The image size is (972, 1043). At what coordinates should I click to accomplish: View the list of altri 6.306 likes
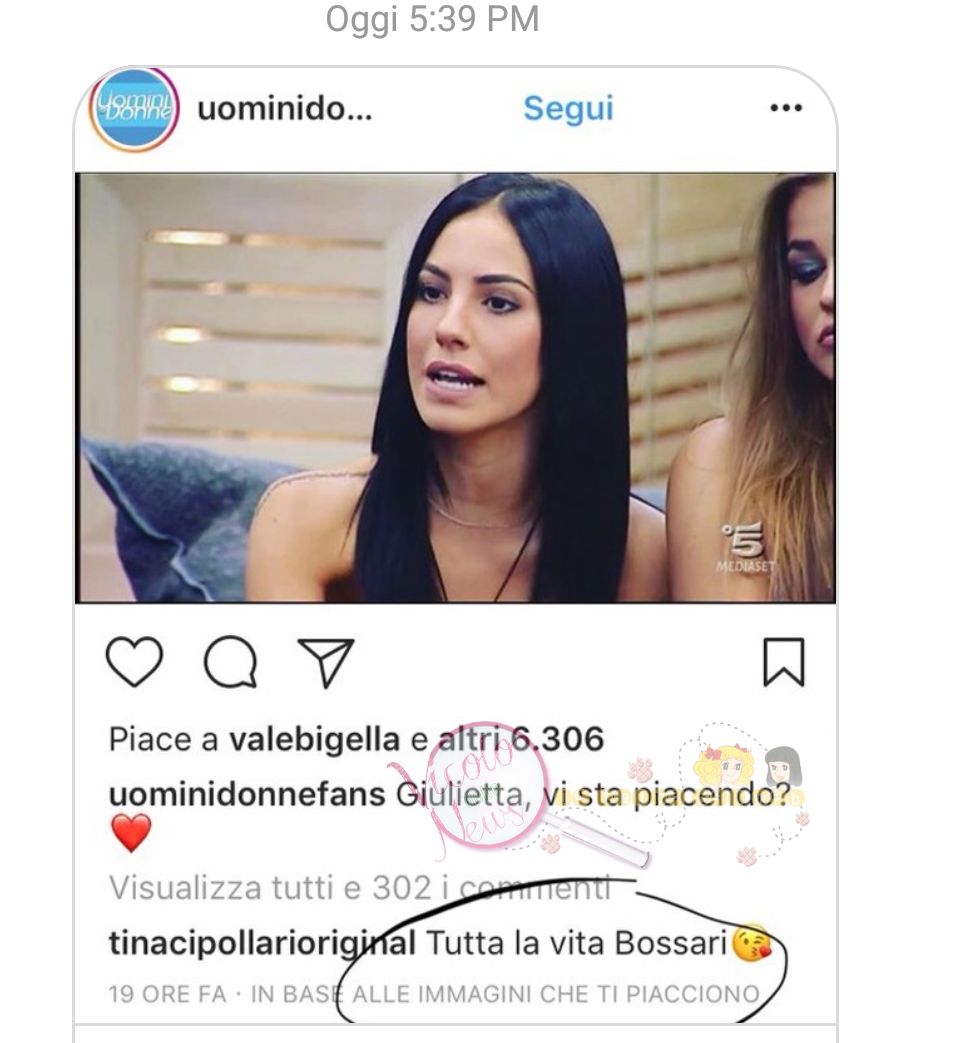521,739
